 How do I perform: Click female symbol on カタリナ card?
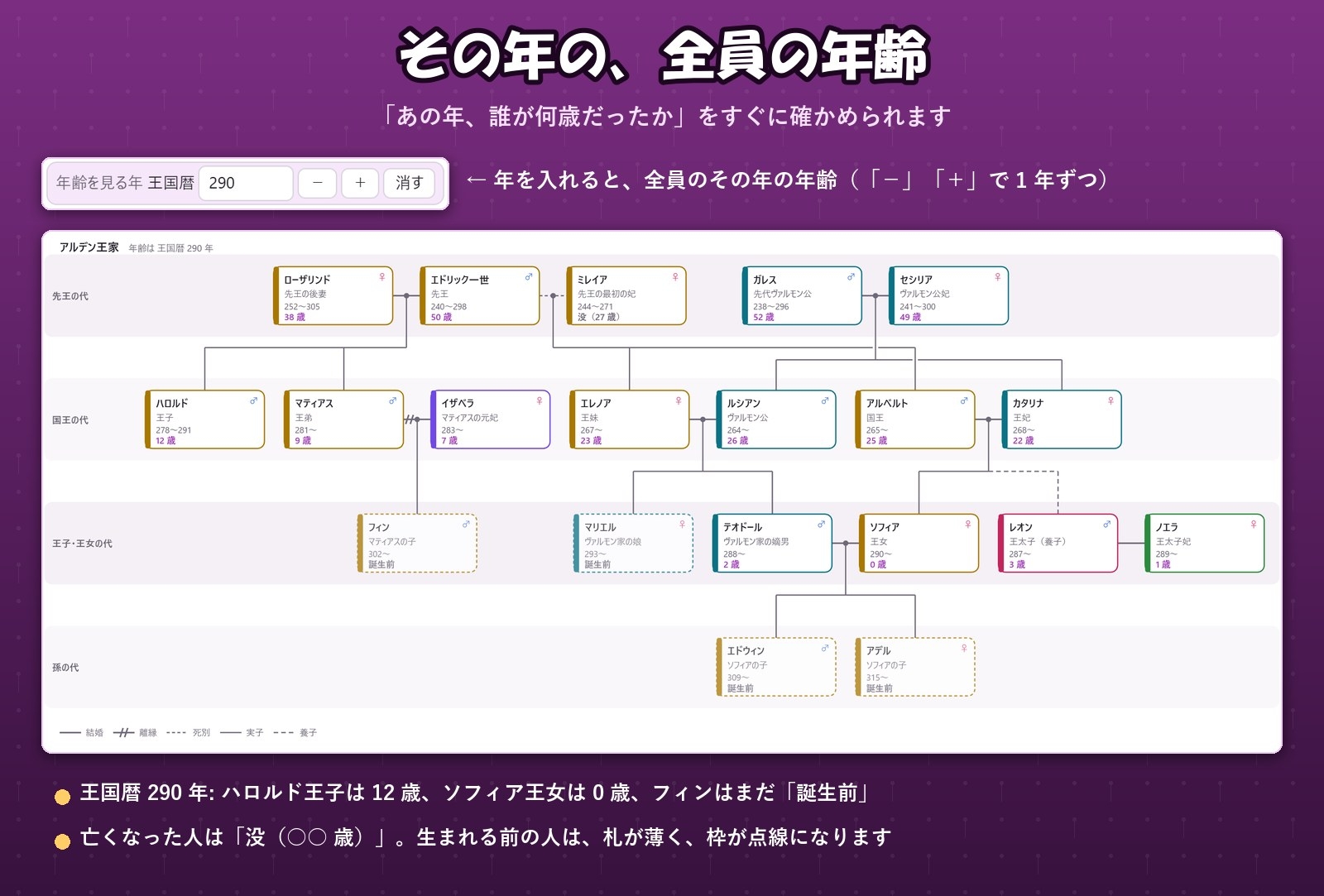[1111, 400]
